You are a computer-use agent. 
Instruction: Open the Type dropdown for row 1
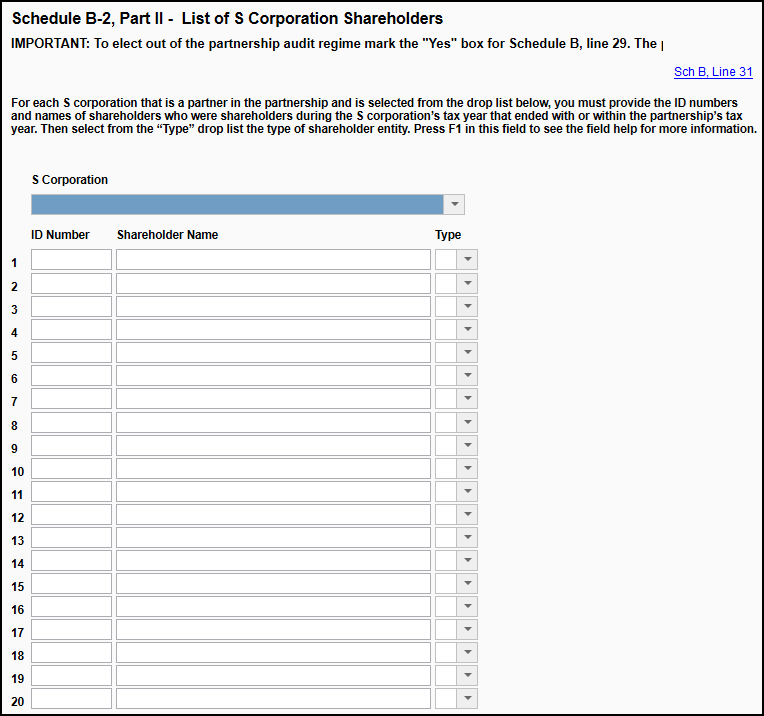[467, 259]
